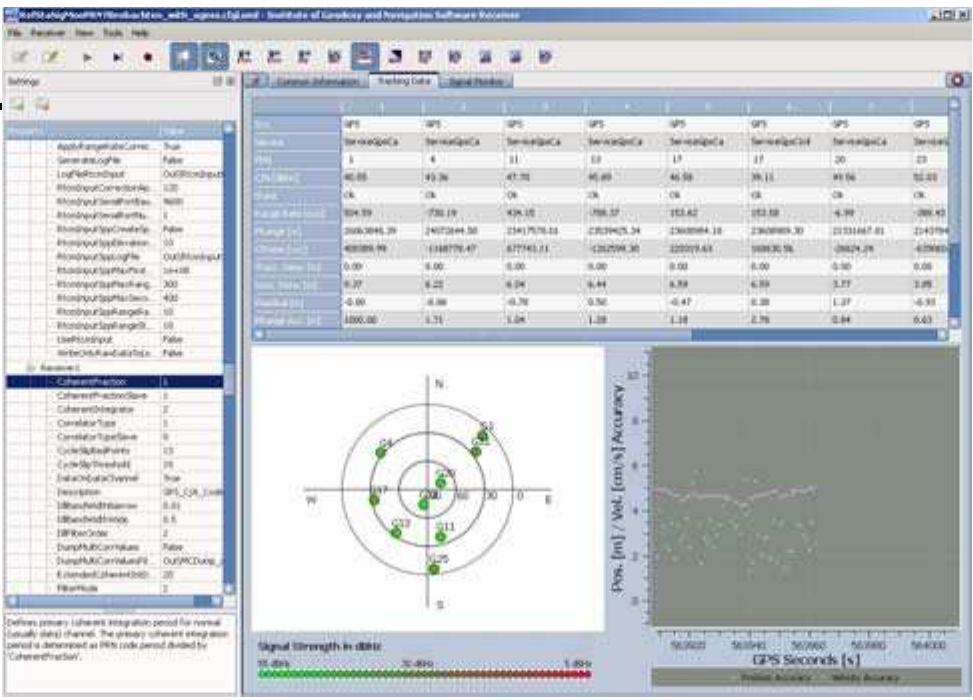Image resolution: width=973 pixels, height=700 pixels.
Task: Click the small icon tab left of Common Information
Action: point(256,81)
